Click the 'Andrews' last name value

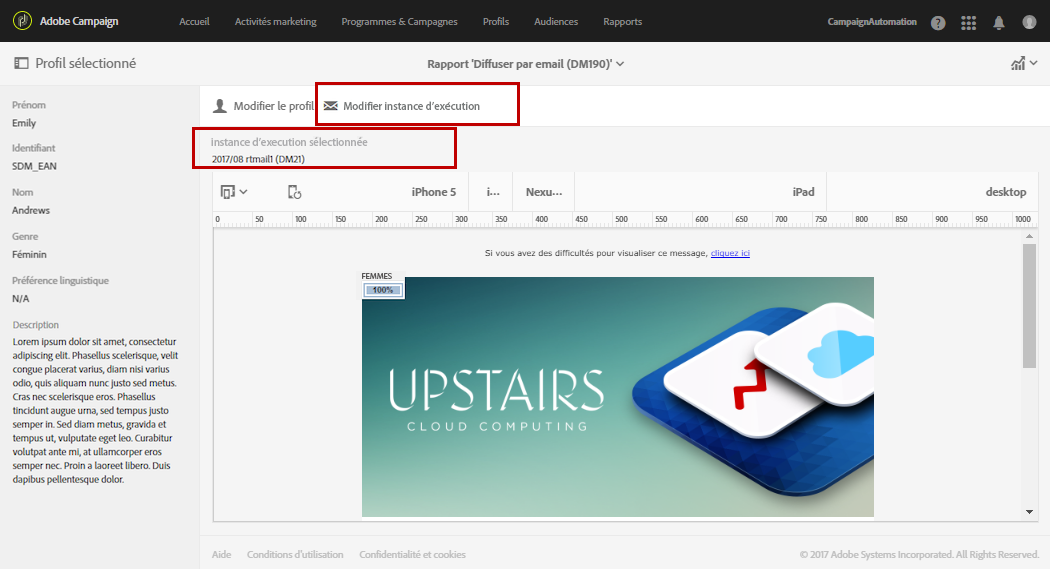31,210
